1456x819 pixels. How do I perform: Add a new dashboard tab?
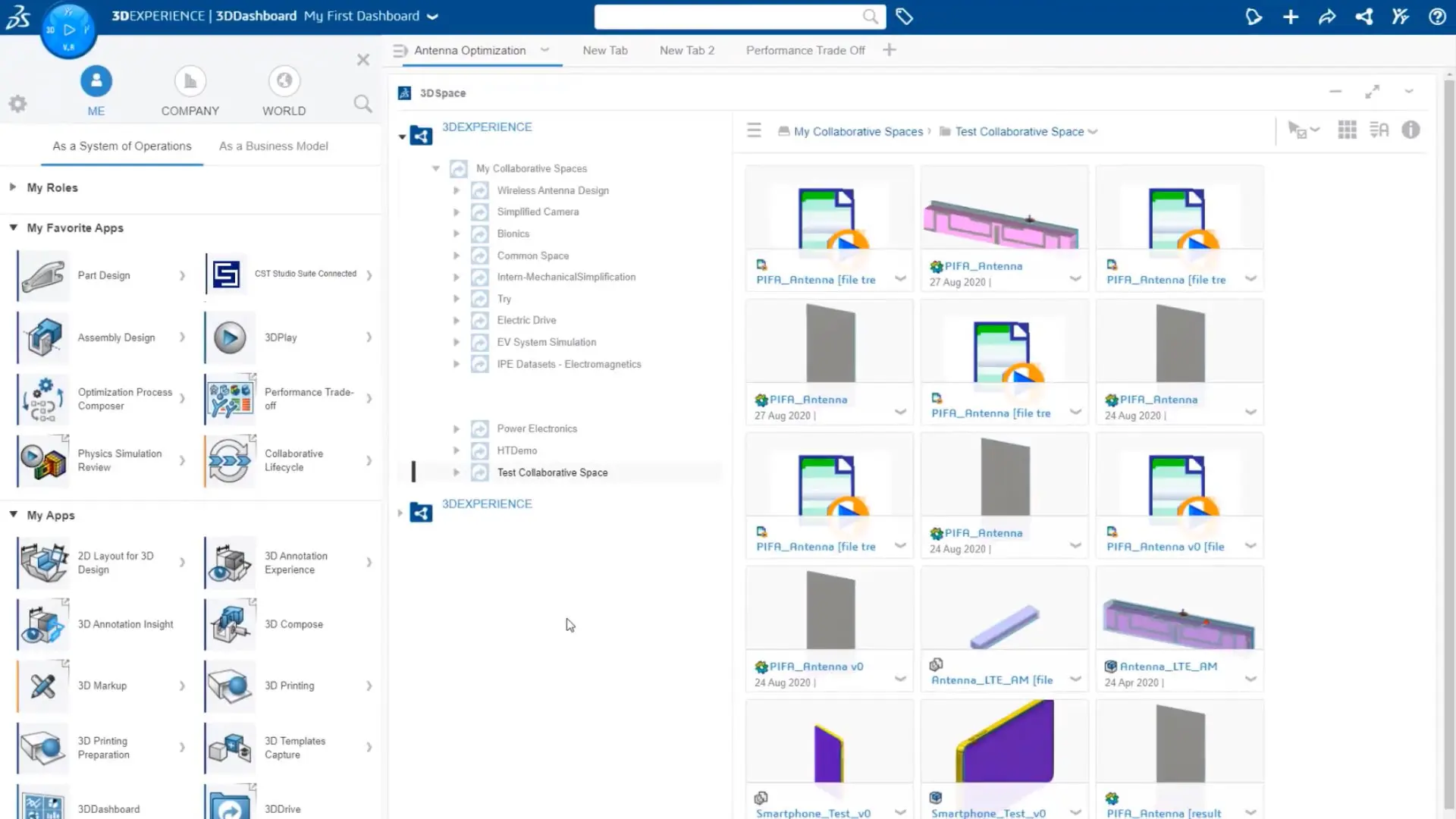(x=890, y=50)
